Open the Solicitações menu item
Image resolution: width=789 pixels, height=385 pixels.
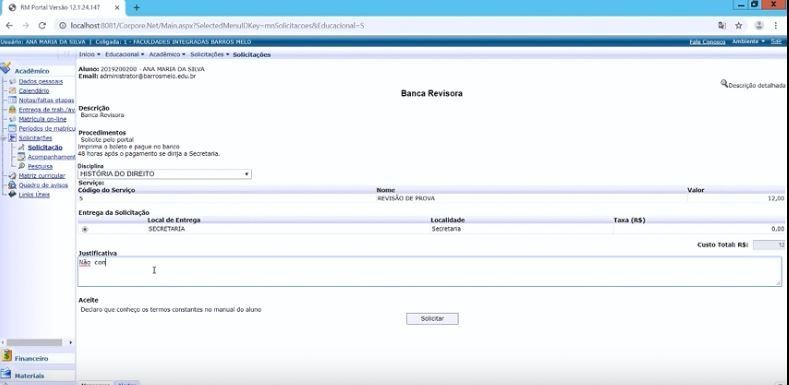click(x=210, y=54)
